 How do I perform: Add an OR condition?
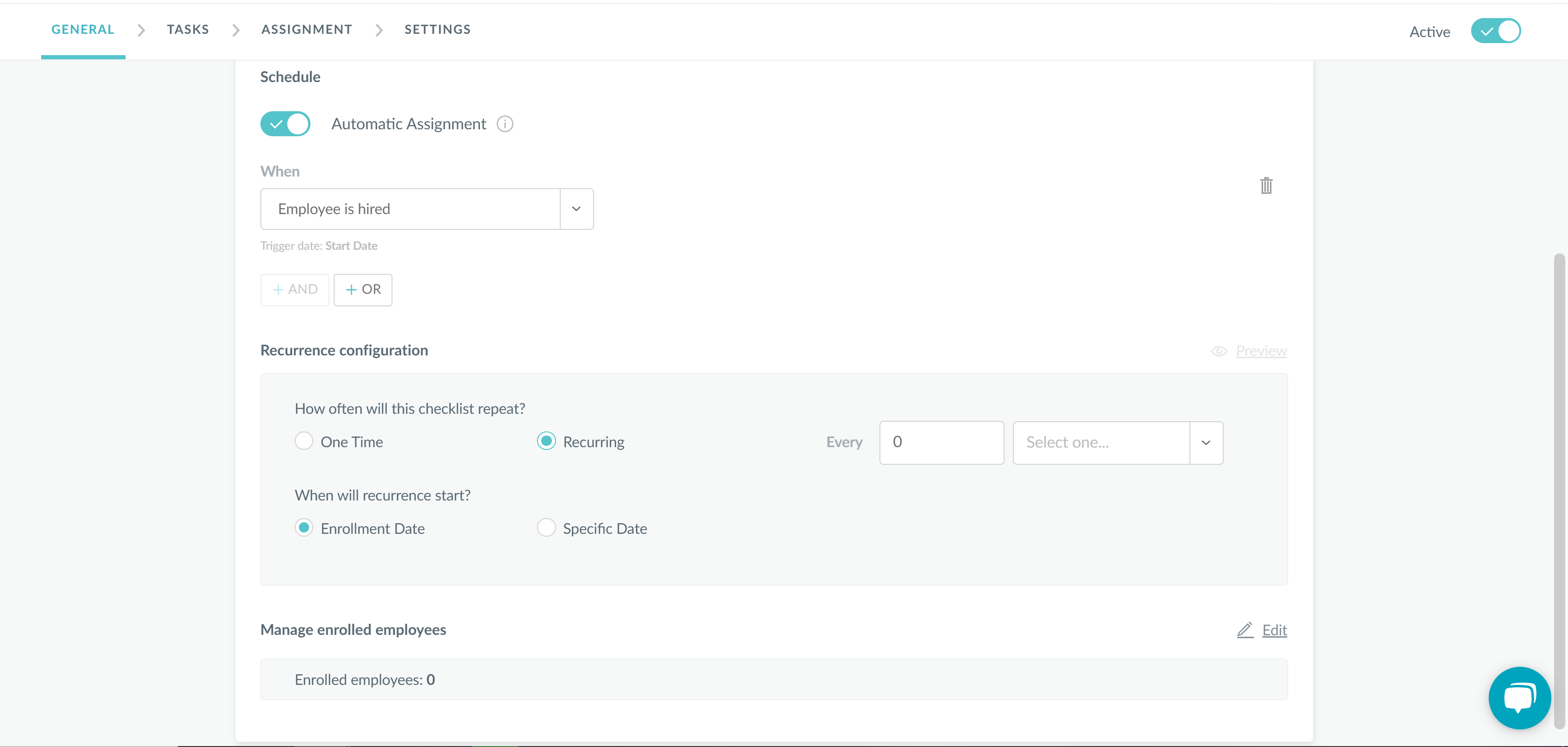(x=363, y=290)
